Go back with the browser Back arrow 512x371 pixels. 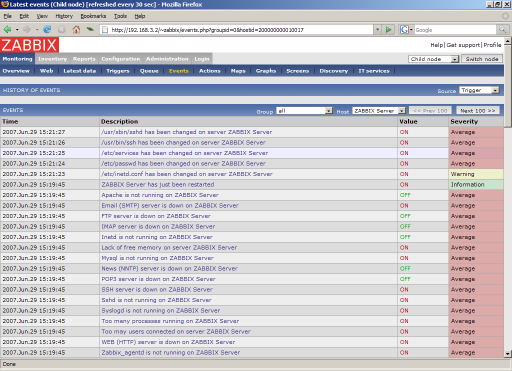pyautogui.click(x=7, y=30)
